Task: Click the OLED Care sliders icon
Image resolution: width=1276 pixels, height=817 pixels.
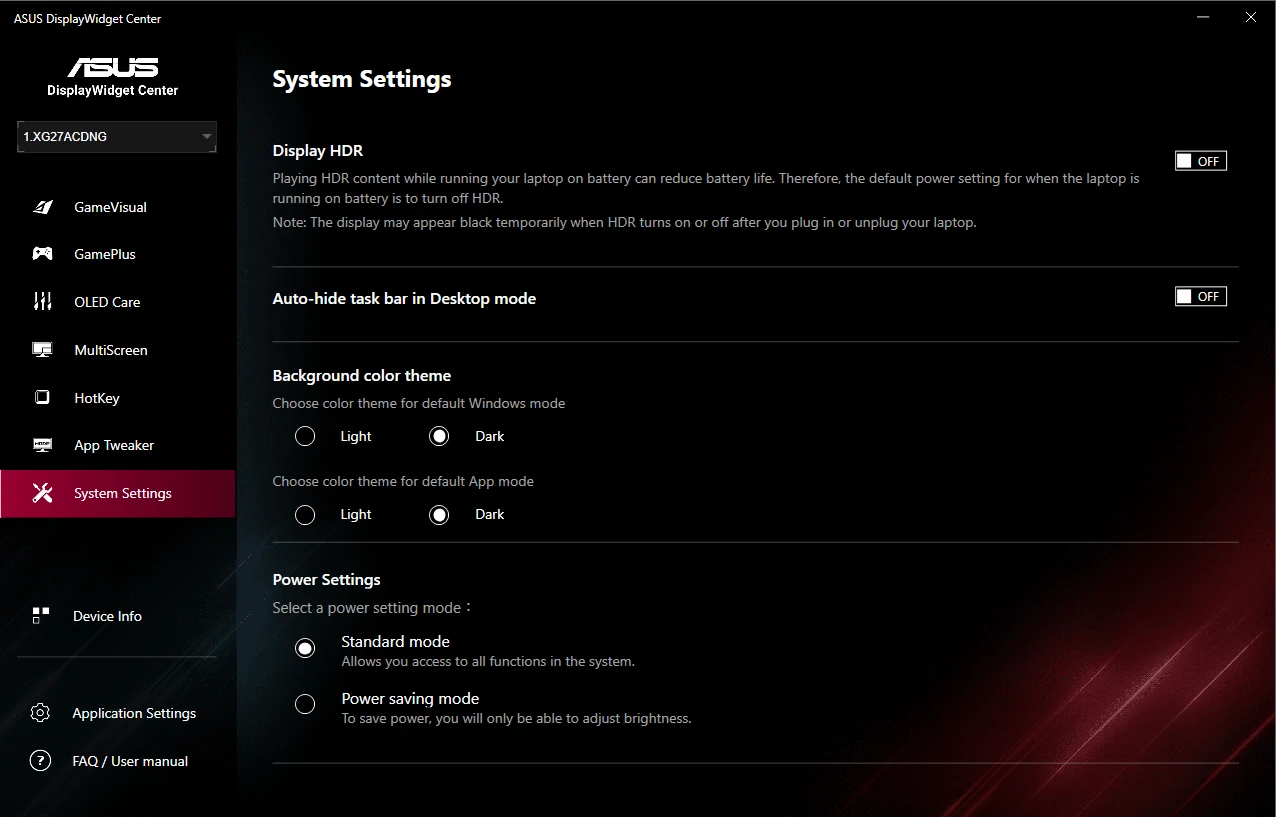Action: click(x=42, y=302)
